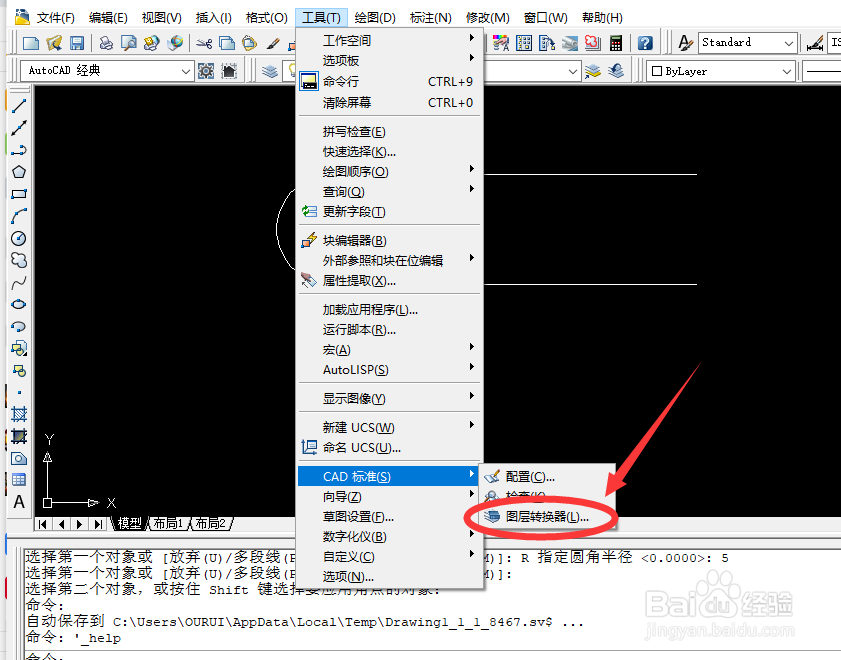
Task: Select the Gradient fill tool
Action: point(19,436)
